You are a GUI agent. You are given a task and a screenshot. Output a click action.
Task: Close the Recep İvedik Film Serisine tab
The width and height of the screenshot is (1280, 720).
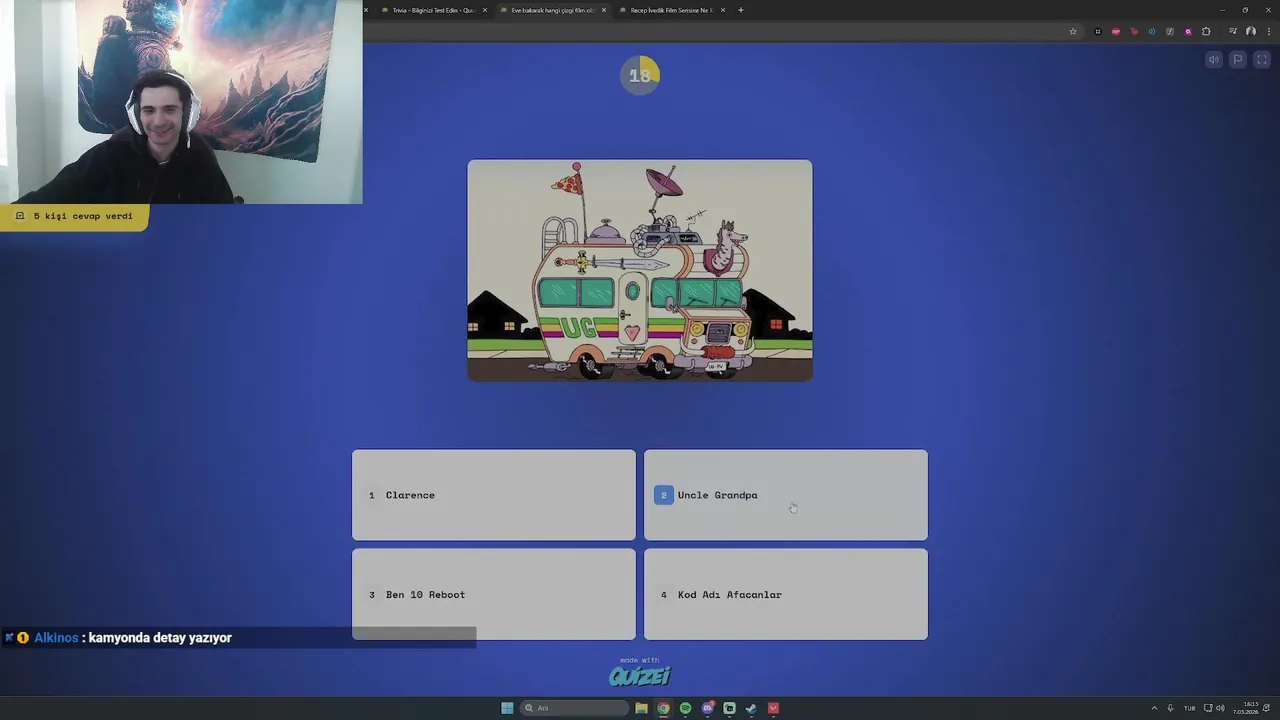[723, 10]
